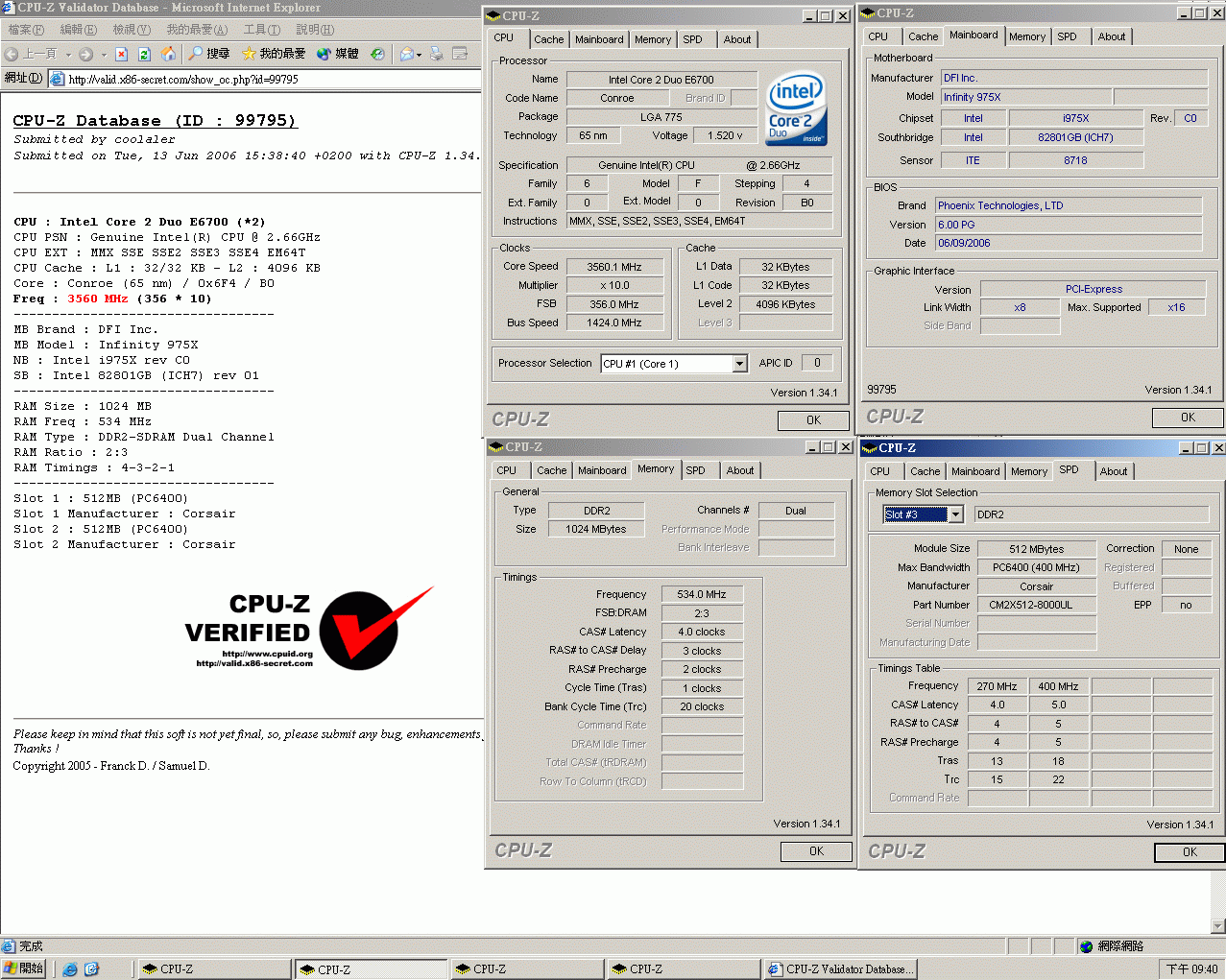Switch to Cache tab in the Processor window
This screenshot has width=1226, height=980.
[x=549, y=39]
